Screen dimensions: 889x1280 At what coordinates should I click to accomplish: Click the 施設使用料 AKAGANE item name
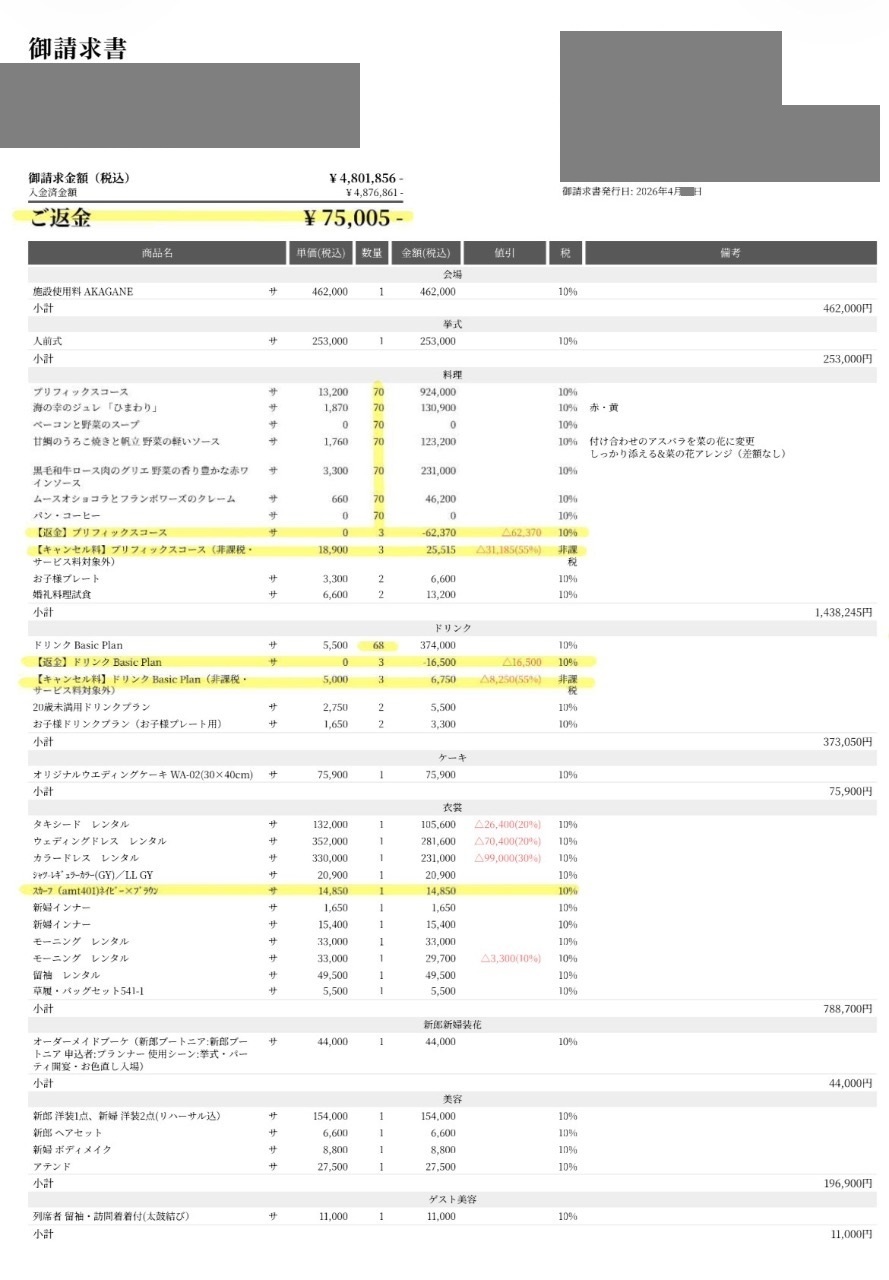(83, 292)
